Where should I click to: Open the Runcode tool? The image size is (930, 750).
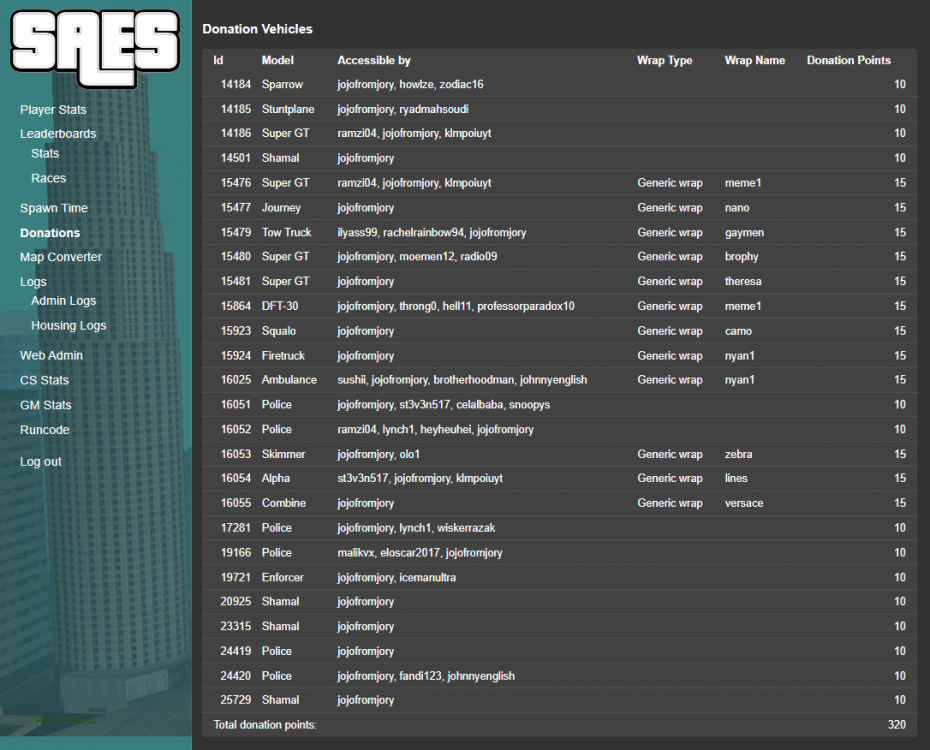pos(44,429)
